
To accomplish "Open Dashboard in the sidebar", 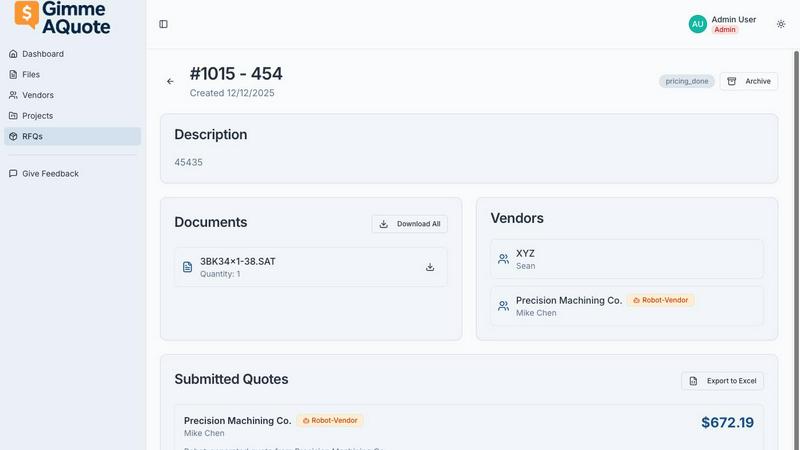I will (x=72, y=54).
